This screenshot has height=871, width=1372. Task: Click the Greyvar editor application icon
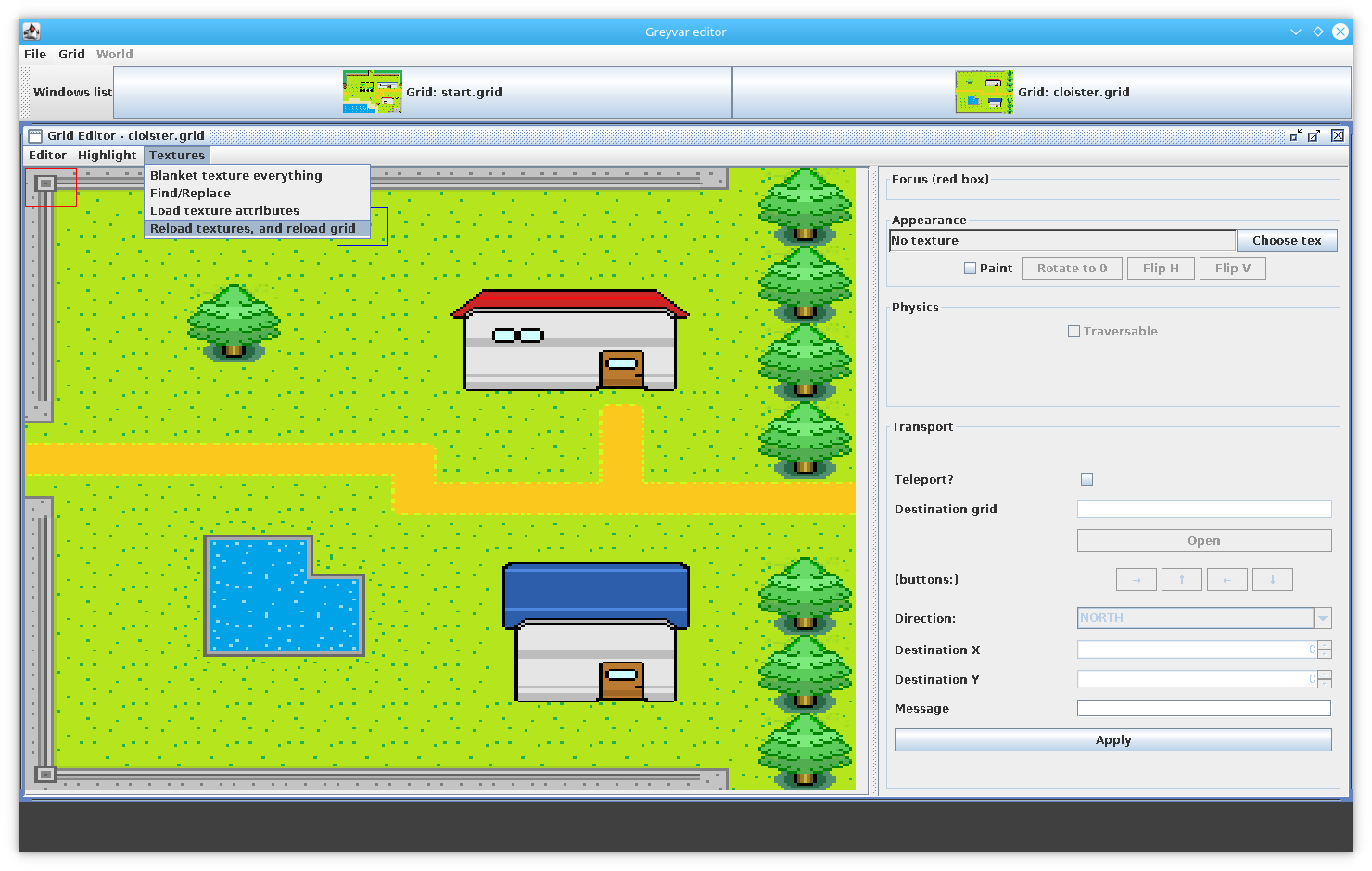[x=32, y=32]
